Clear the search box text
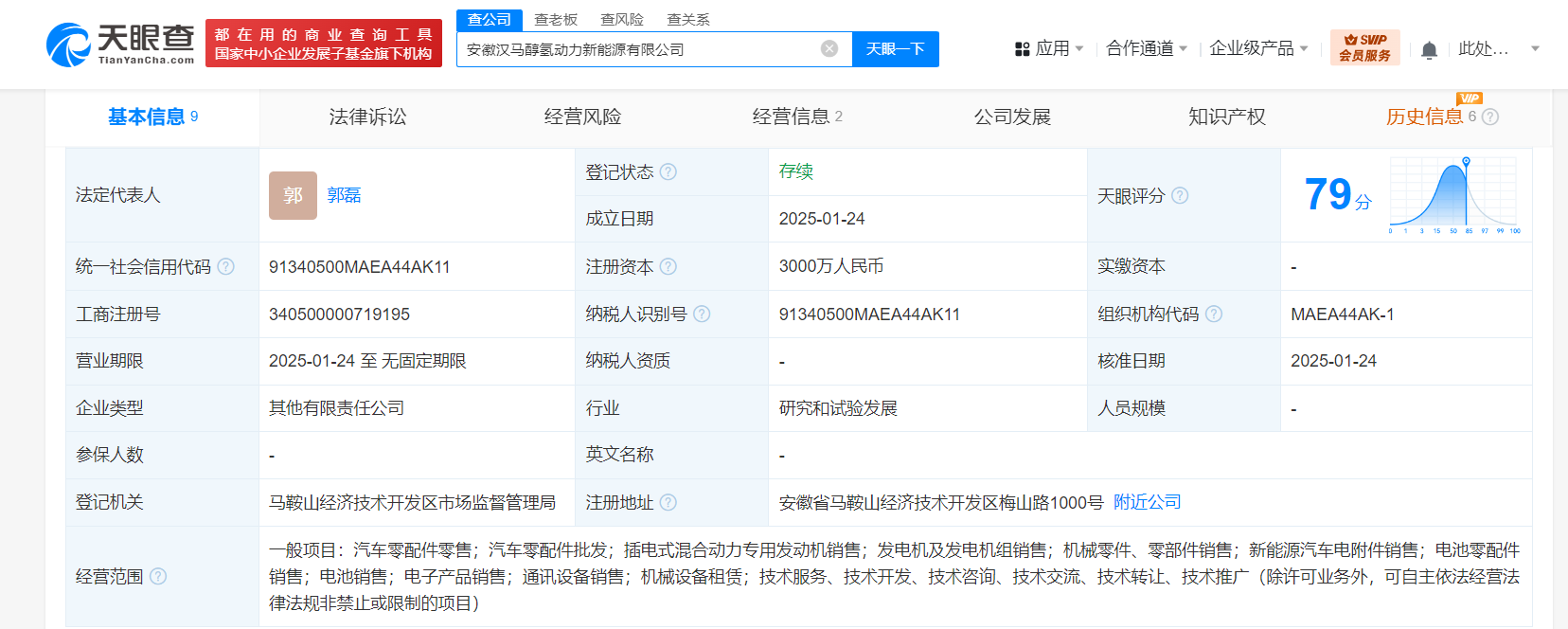 [829, 49]
